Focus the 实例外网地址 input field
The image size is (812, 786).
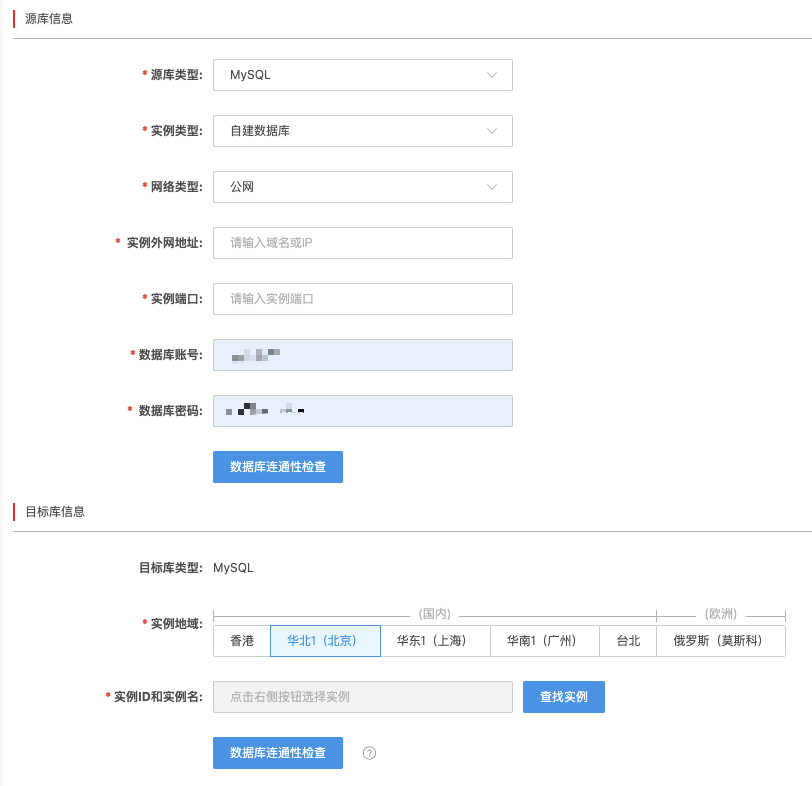pos(362,243)
